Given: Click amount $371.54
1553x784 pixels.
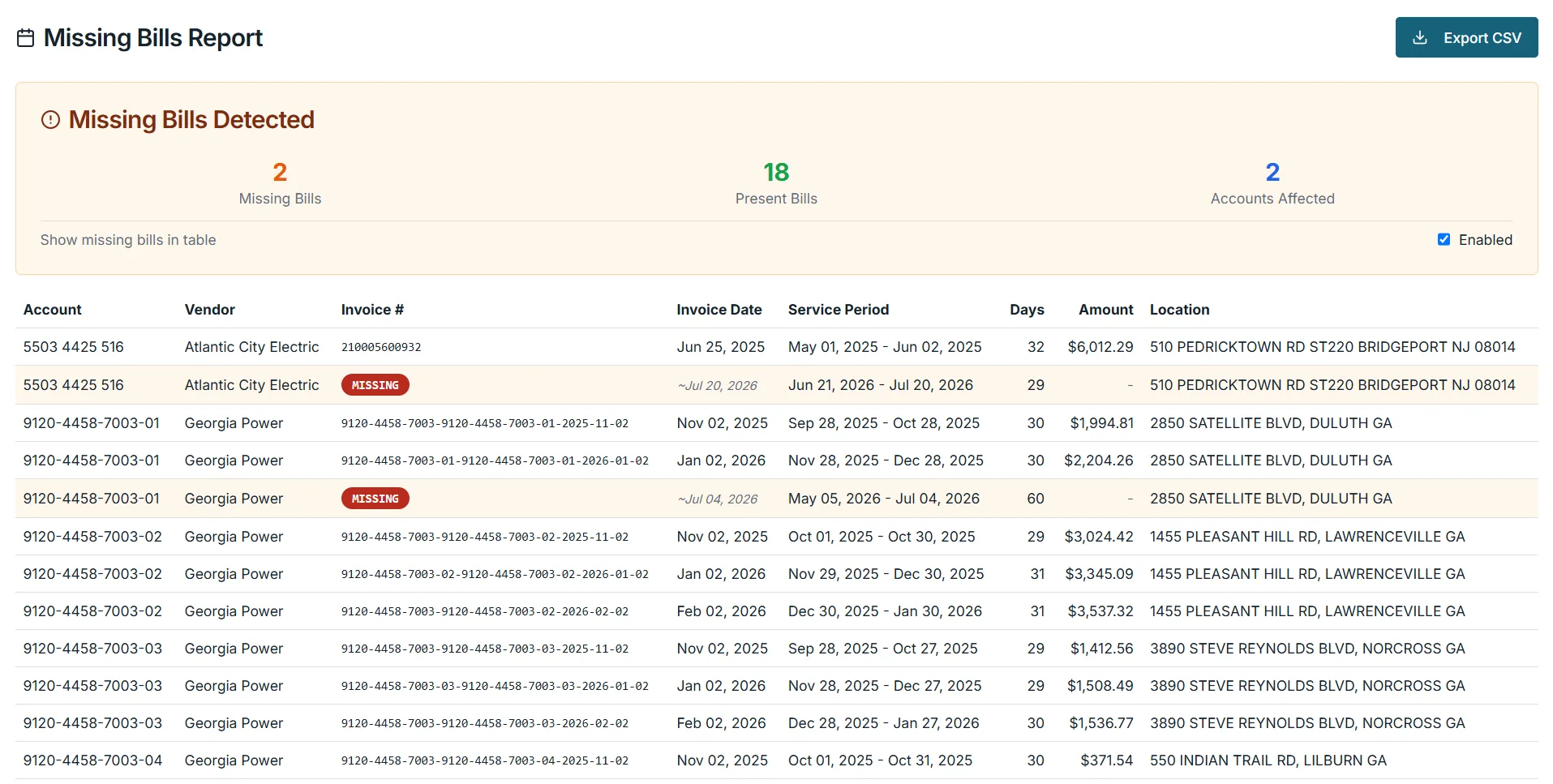Looking at the screenshot, I should [x=1107, y=760].
